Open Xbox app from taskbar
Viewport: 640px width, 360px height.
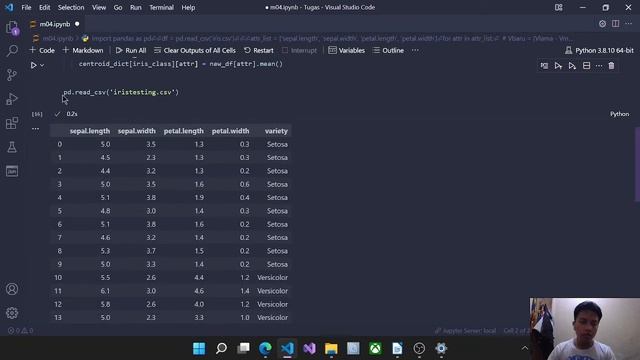pyautogui.click(x=375, y=349)
